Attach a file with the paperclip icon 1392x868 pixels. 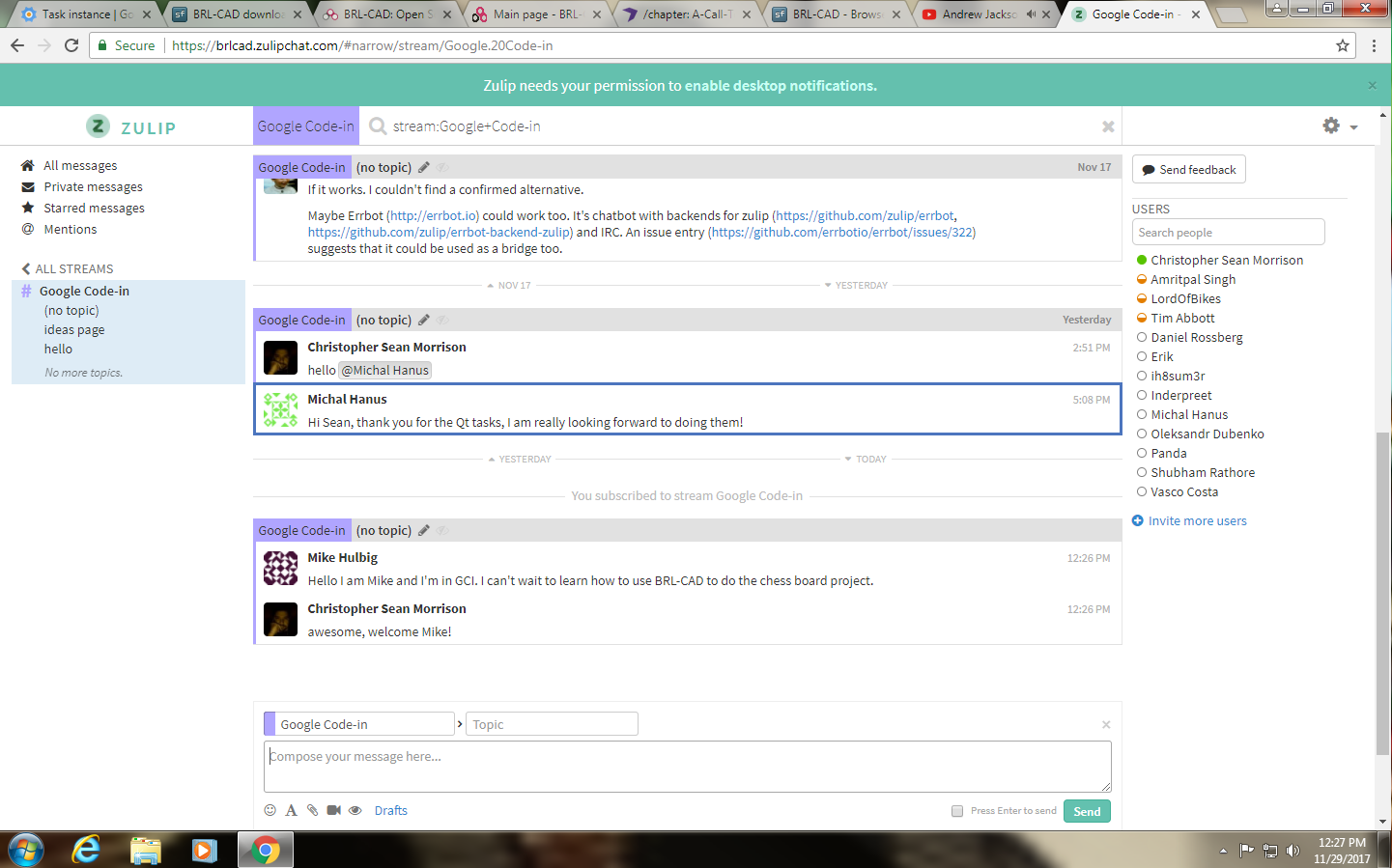pos(312,810)
